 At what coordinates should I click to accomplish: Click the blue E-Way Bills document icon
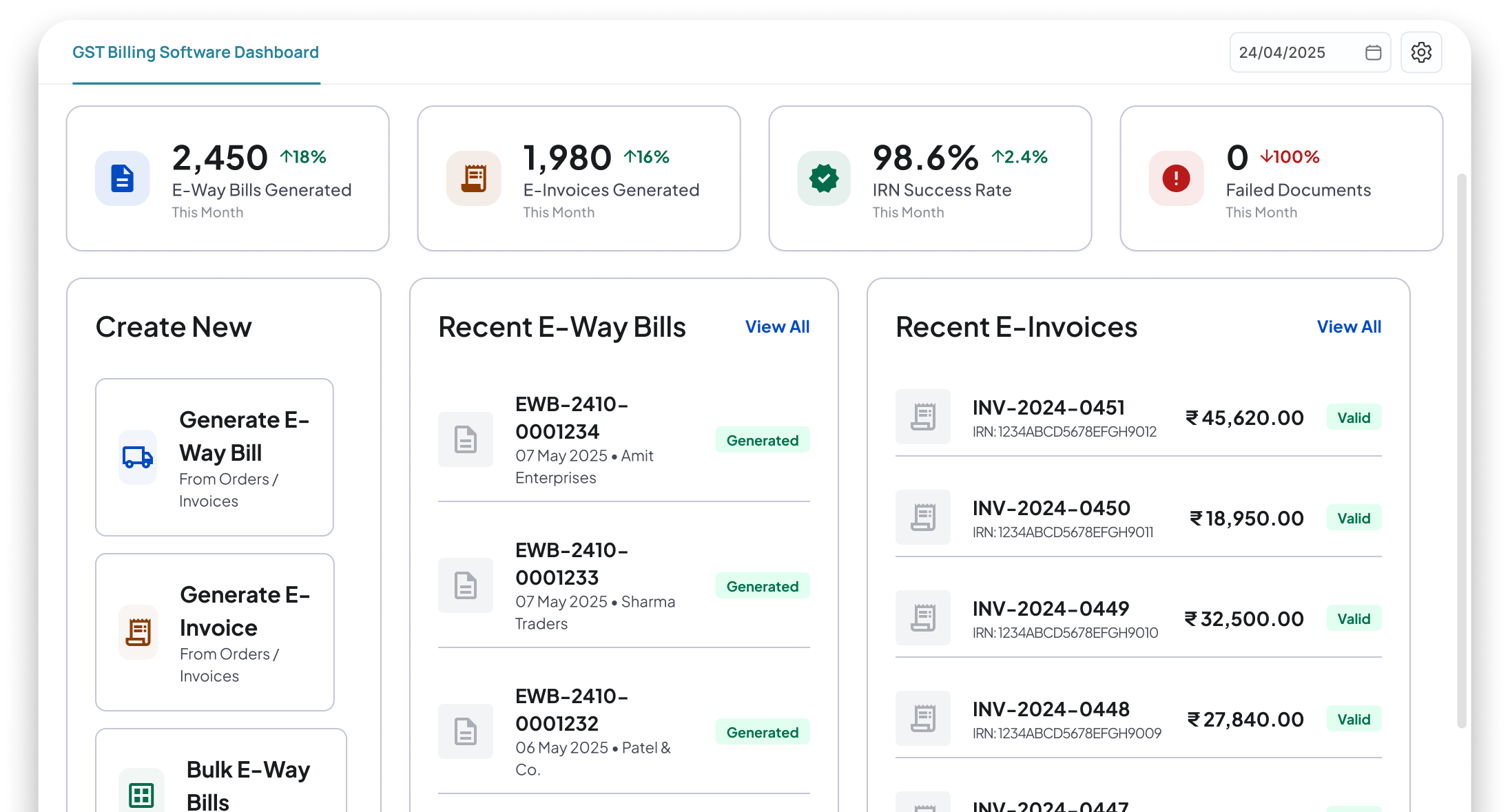tap(123, 178)
